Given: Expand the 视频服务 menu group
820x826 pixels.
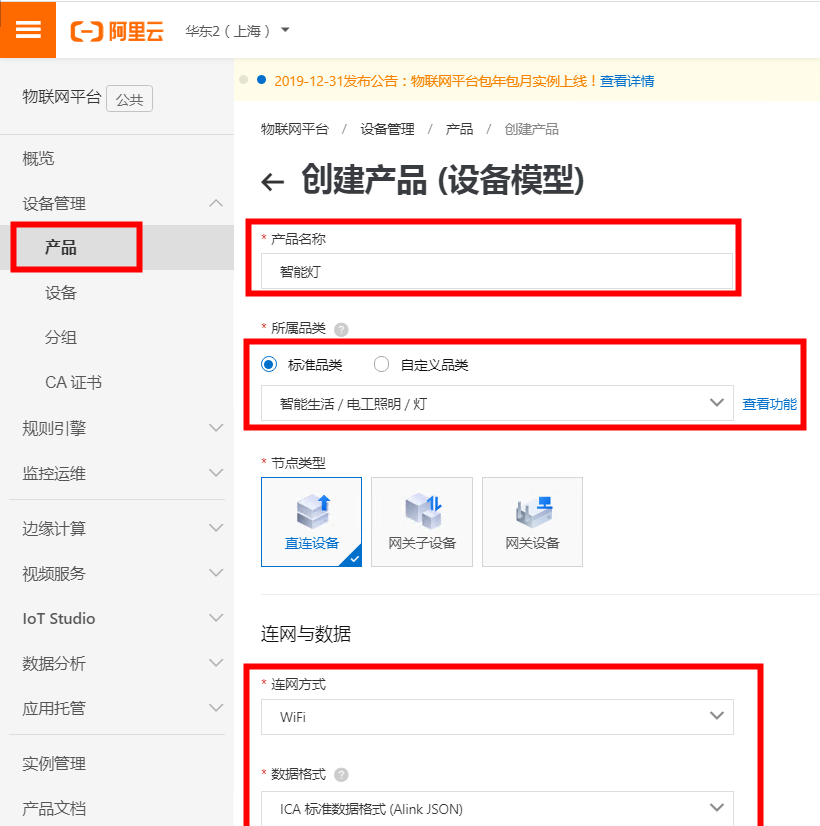Looking at the screenshot, I should [122, 573].
